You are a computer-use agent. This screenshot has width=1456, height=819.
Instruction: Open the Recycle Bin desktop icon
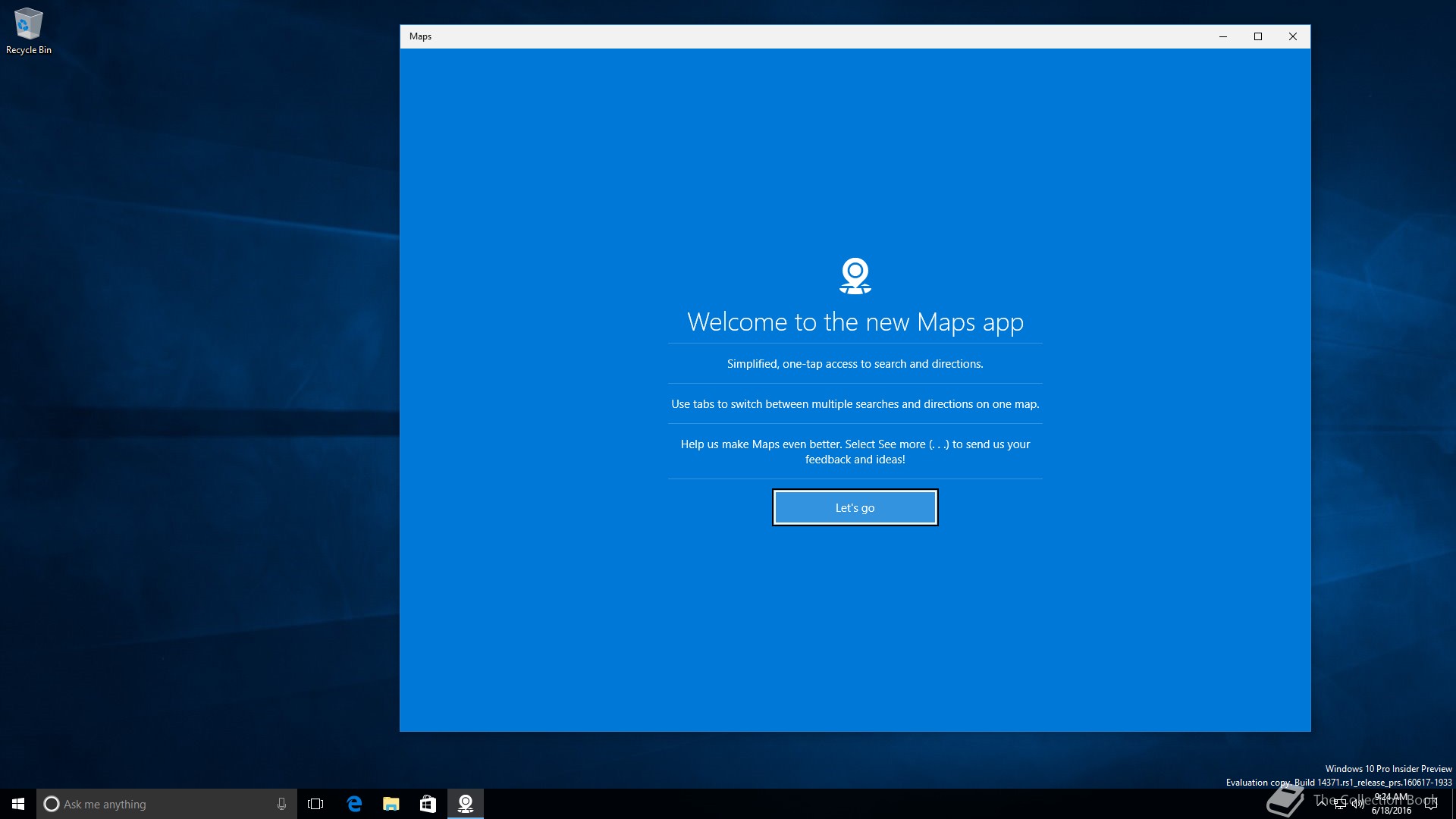pyautogui.click(x=29, y=30)
